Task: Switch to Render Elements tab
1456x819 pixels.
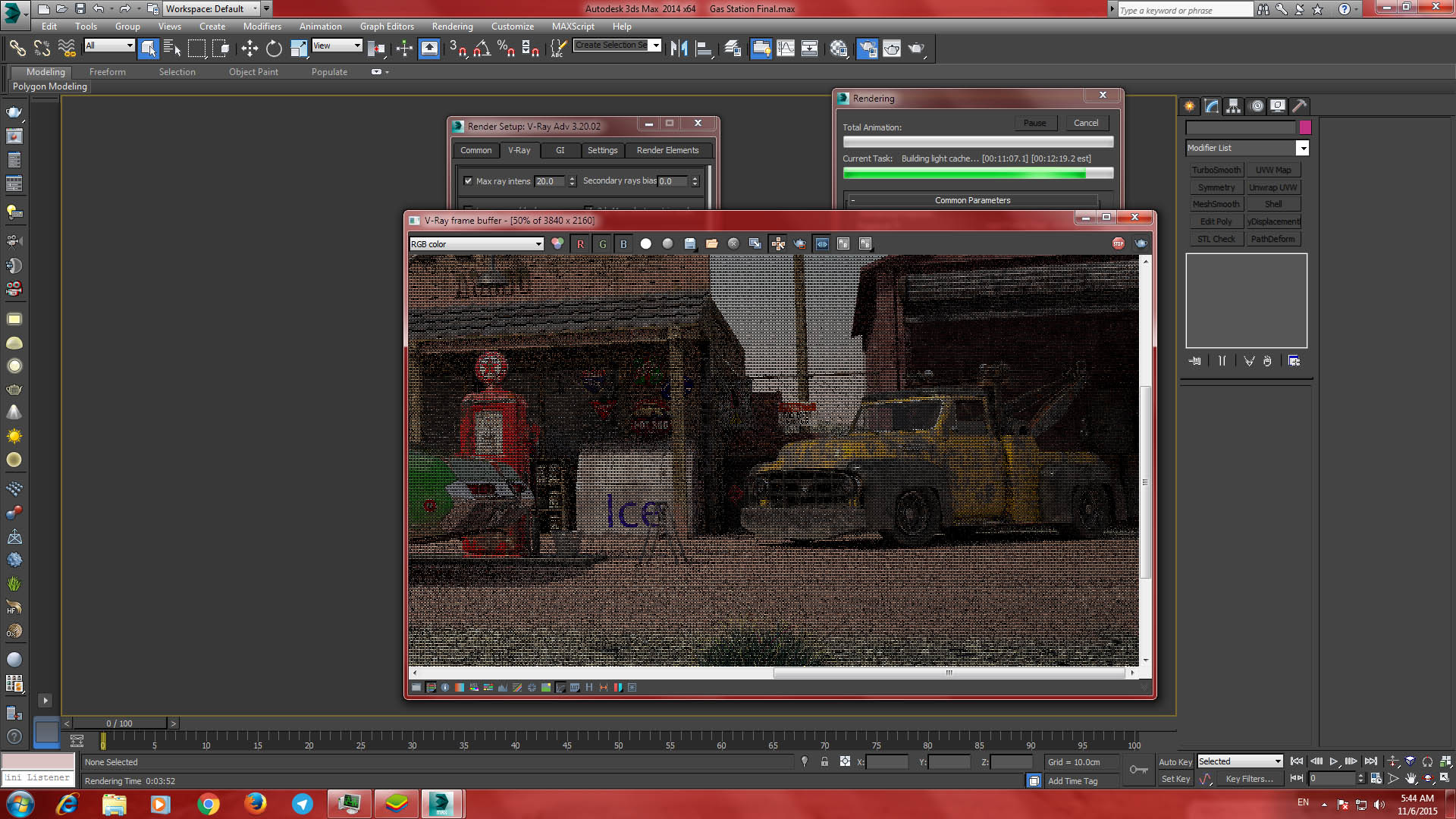Action: [x=668, y=150]
